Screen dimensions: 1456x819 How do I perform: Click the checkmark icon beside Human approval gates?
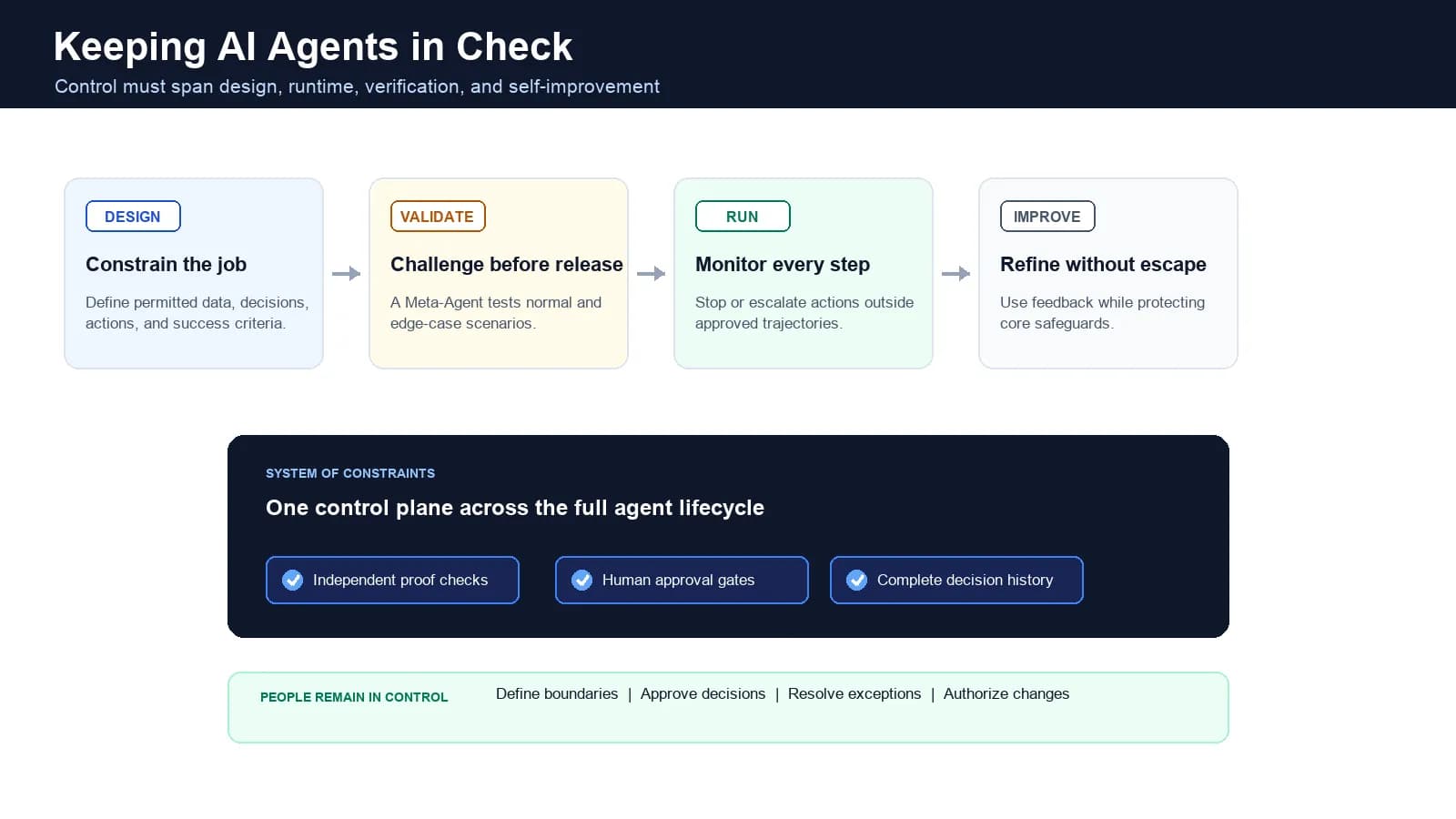point(581,580)
